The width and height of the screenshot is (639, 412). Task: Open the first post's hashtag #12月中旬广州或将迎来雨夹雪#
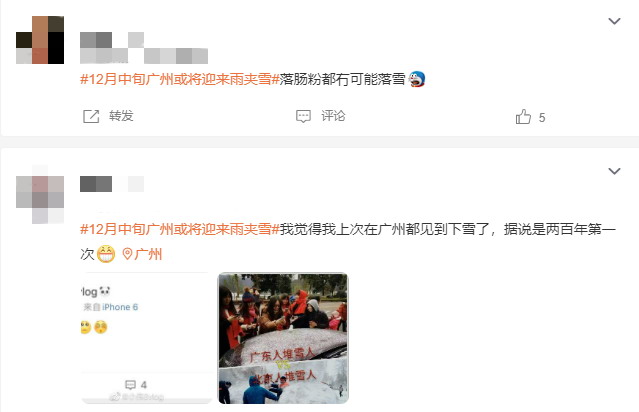180,79
